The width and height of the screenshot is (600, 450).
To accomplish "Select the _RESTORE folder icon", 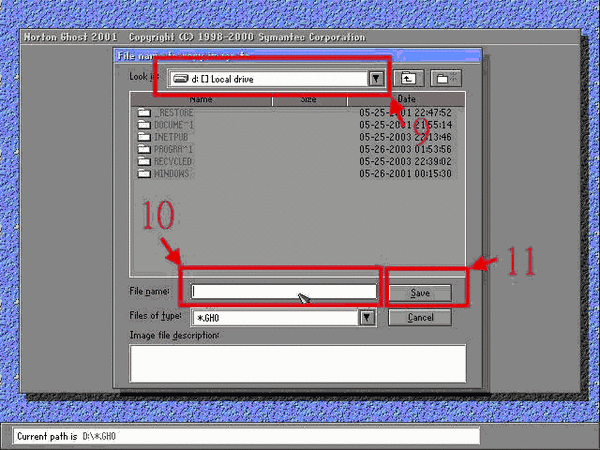I will pos(144,112).
